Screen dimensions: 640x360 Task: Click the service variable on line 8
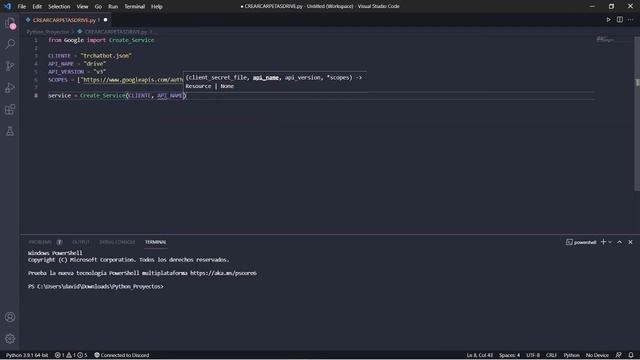pyautogui.click(x=60, y=96)
